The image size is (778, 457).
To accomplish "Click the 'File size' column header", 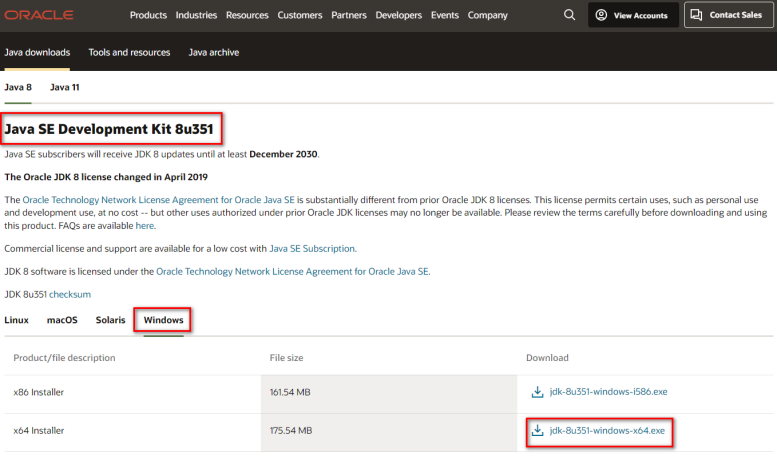I will 286,358.
